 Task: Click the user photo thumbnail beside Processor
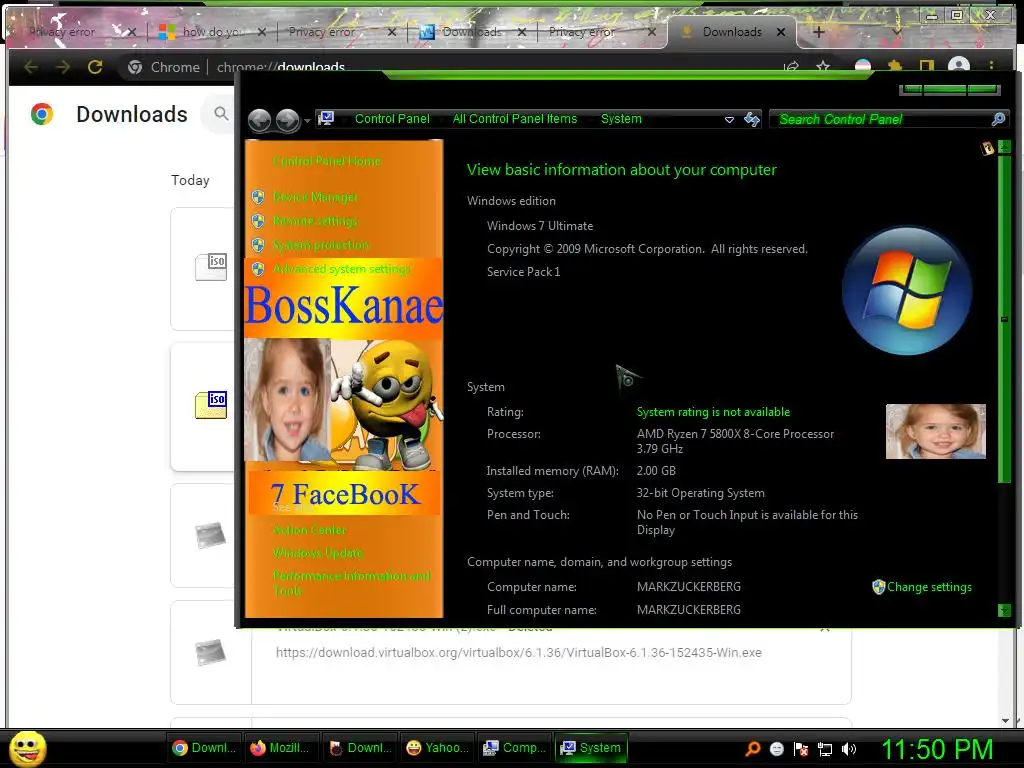(935, 431)
